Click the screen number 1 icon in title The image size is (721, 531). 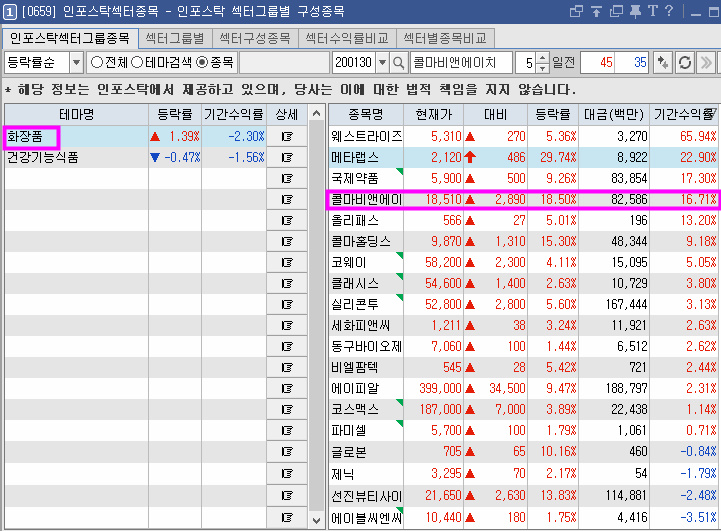tap(10, 11)
